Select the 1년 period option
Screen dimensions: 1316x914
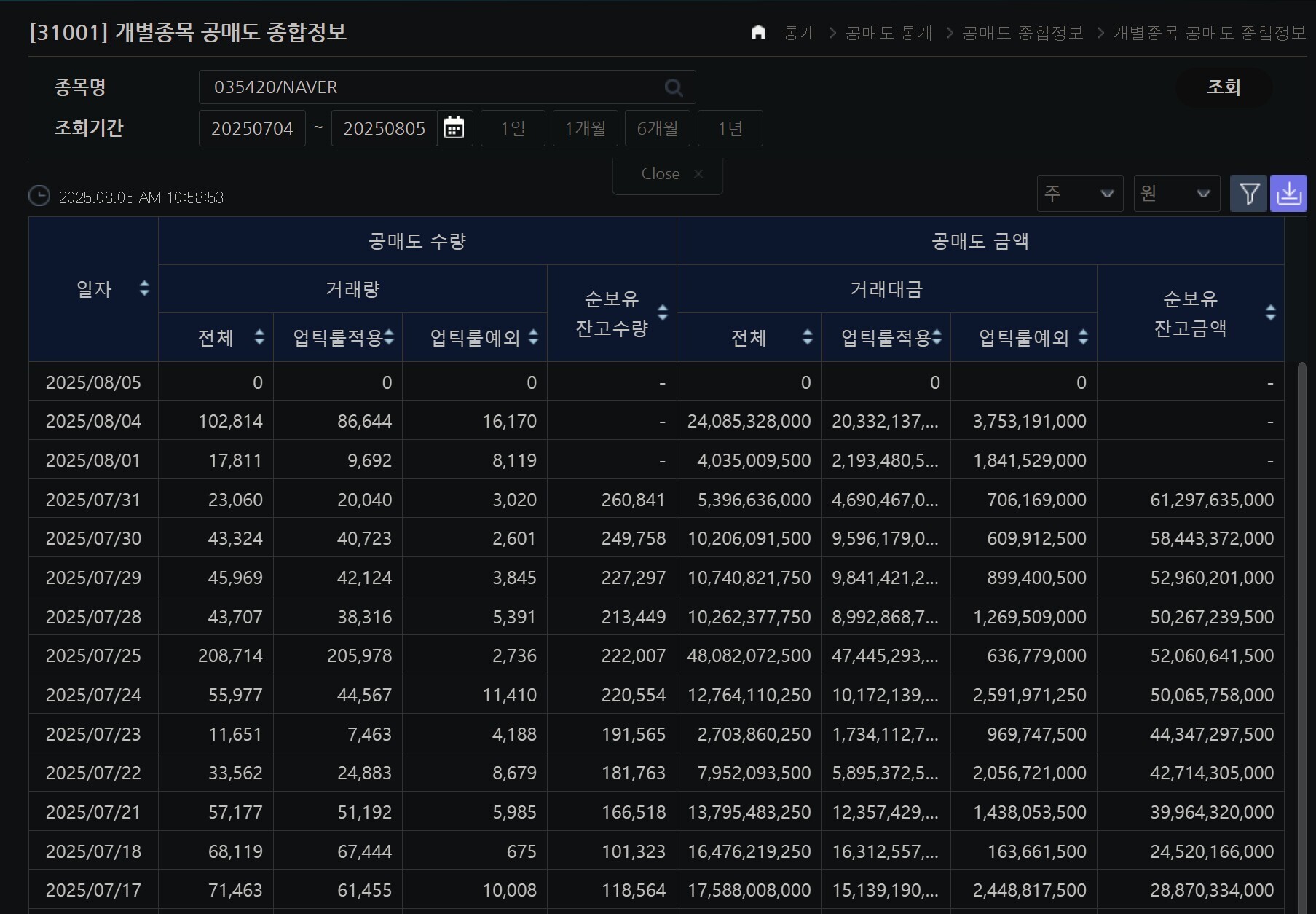coord(730,129)
